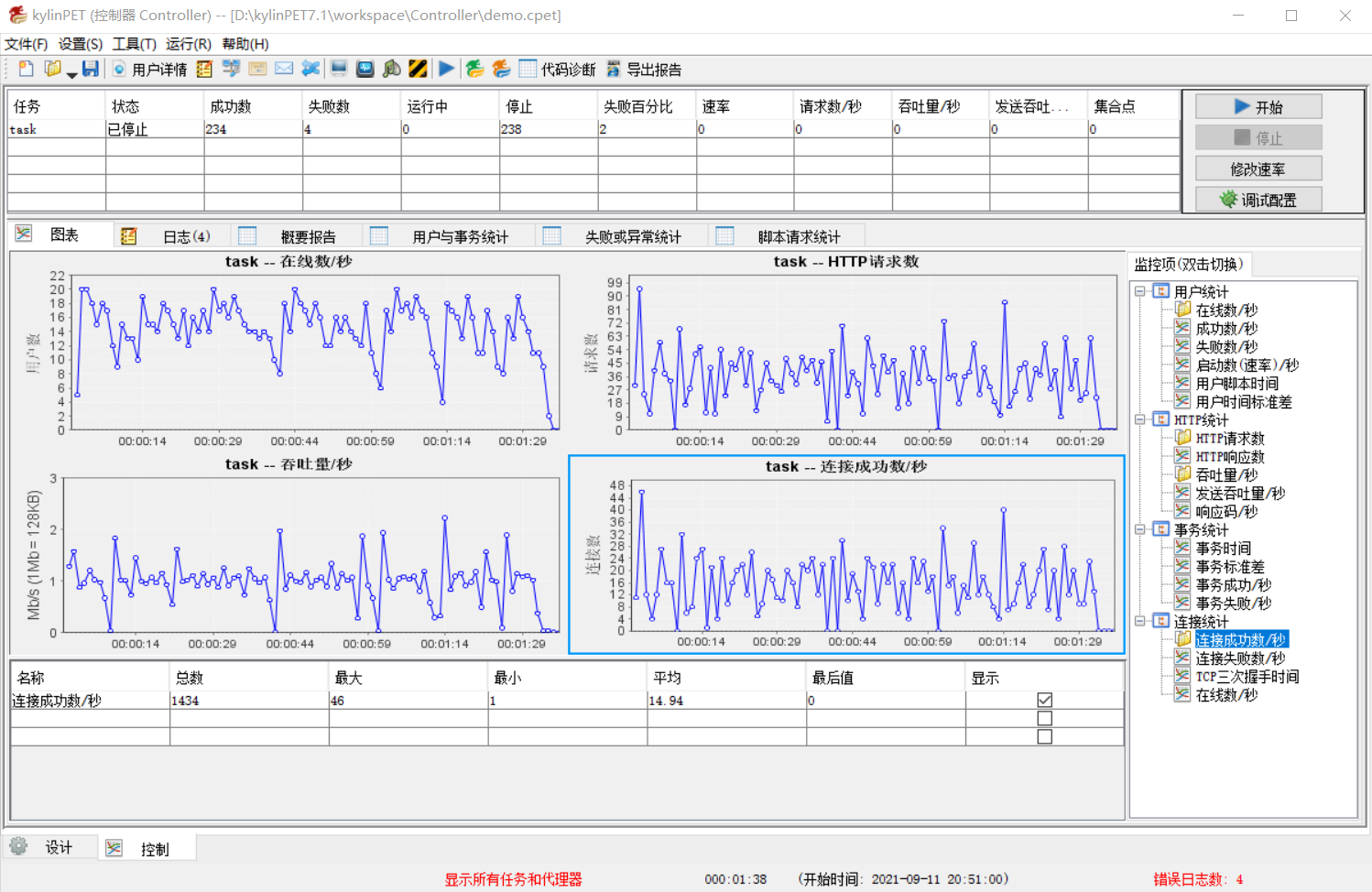
Task: Click the blue waveform monitor icon
Action: point(365,69)
